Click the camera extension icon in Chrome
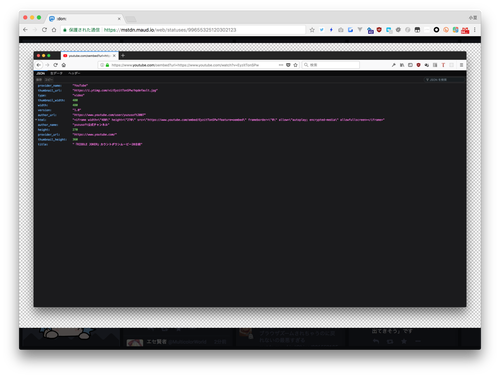 pyautogui.click(x=341, y=30)
